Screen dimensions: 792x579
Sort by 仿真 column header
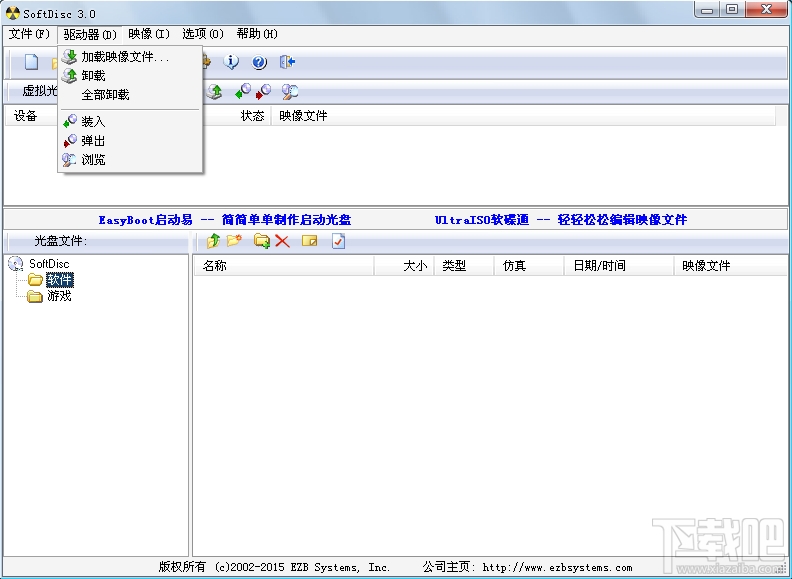point(529,265)
